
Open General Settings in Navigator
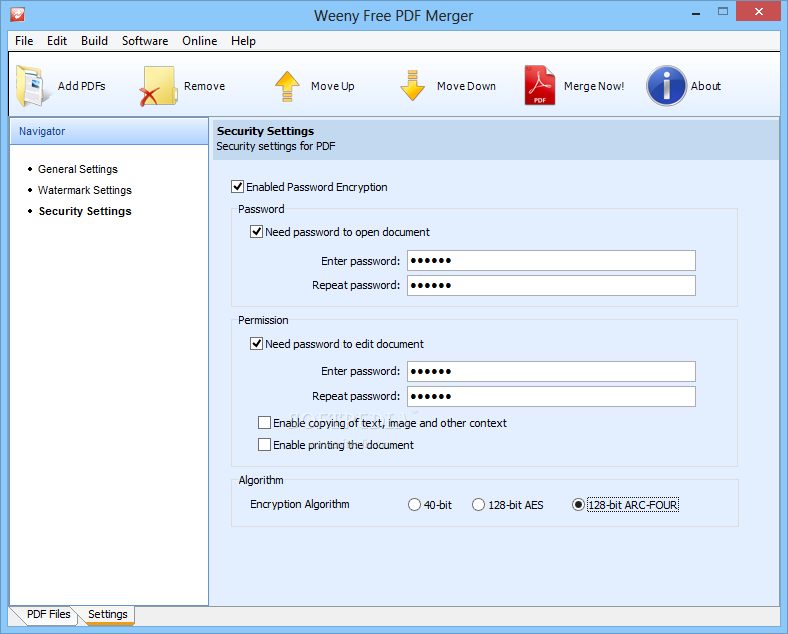(x=78, y=169)
